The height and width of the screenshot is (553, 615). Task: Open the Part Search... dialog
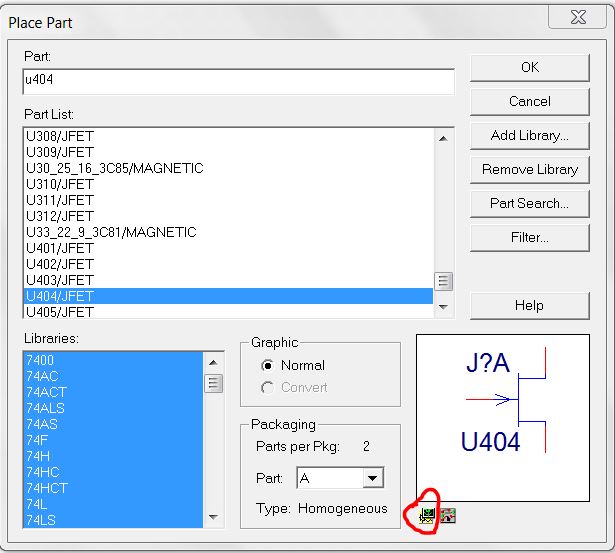point(529,203)
